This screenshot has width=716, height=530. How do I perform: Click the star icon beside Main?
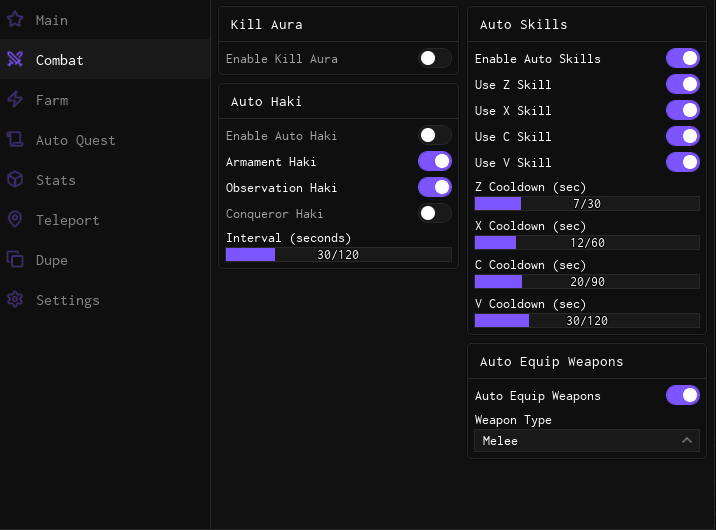15,19
